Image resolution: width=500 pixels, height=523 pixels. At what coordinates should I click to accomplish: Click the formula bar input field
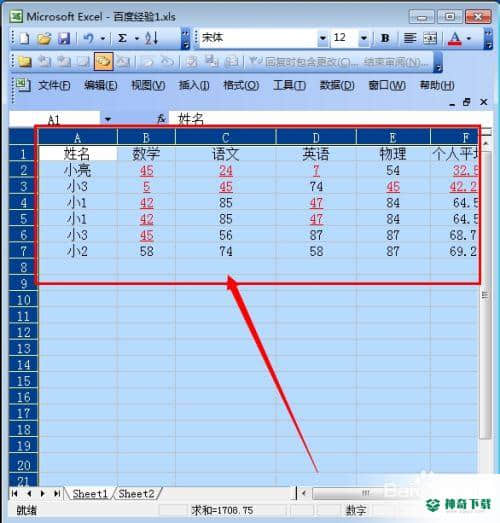330,119
